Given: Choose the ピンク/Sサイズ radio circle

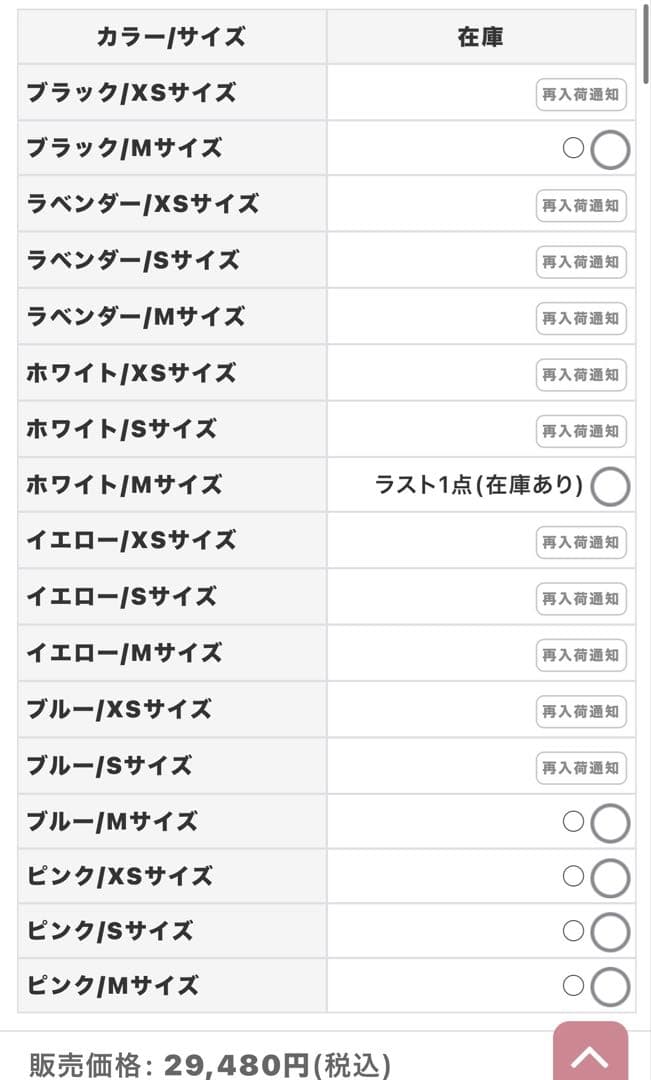Looking at the screenshot, I should click(x=610, y=932).
